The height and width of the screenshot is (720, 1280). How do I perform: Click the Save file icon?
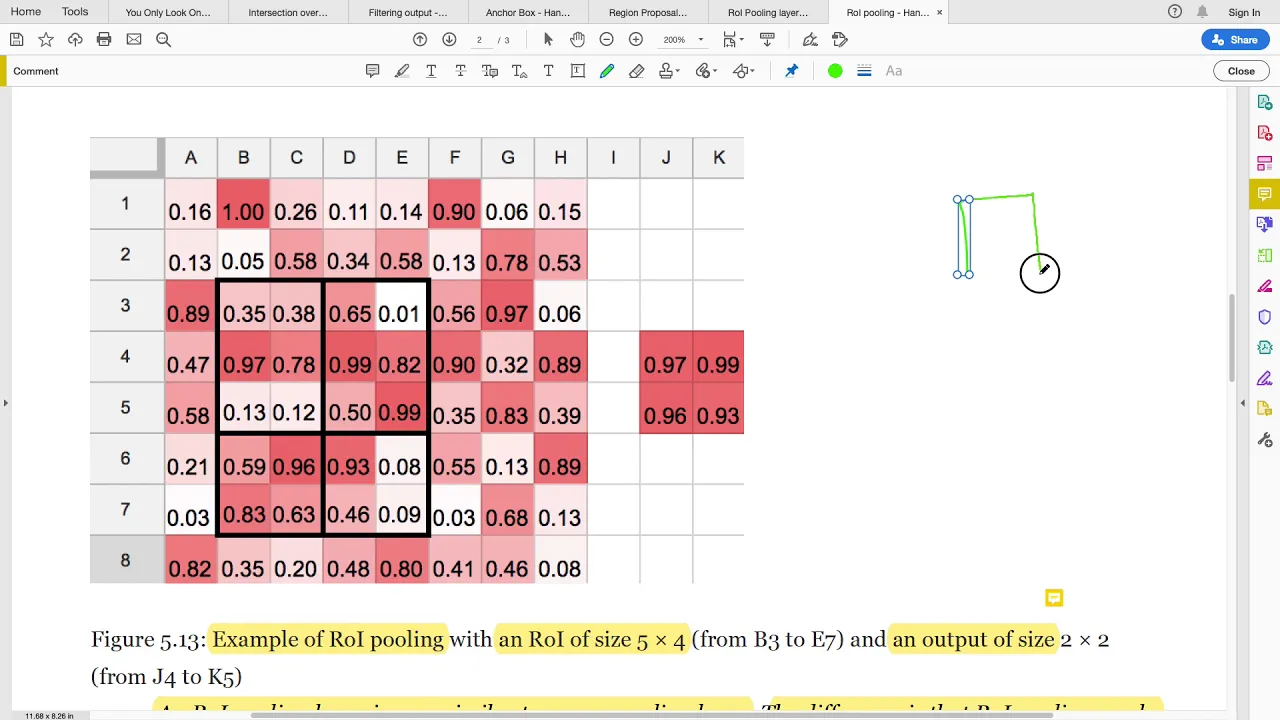tap(16, 39)
